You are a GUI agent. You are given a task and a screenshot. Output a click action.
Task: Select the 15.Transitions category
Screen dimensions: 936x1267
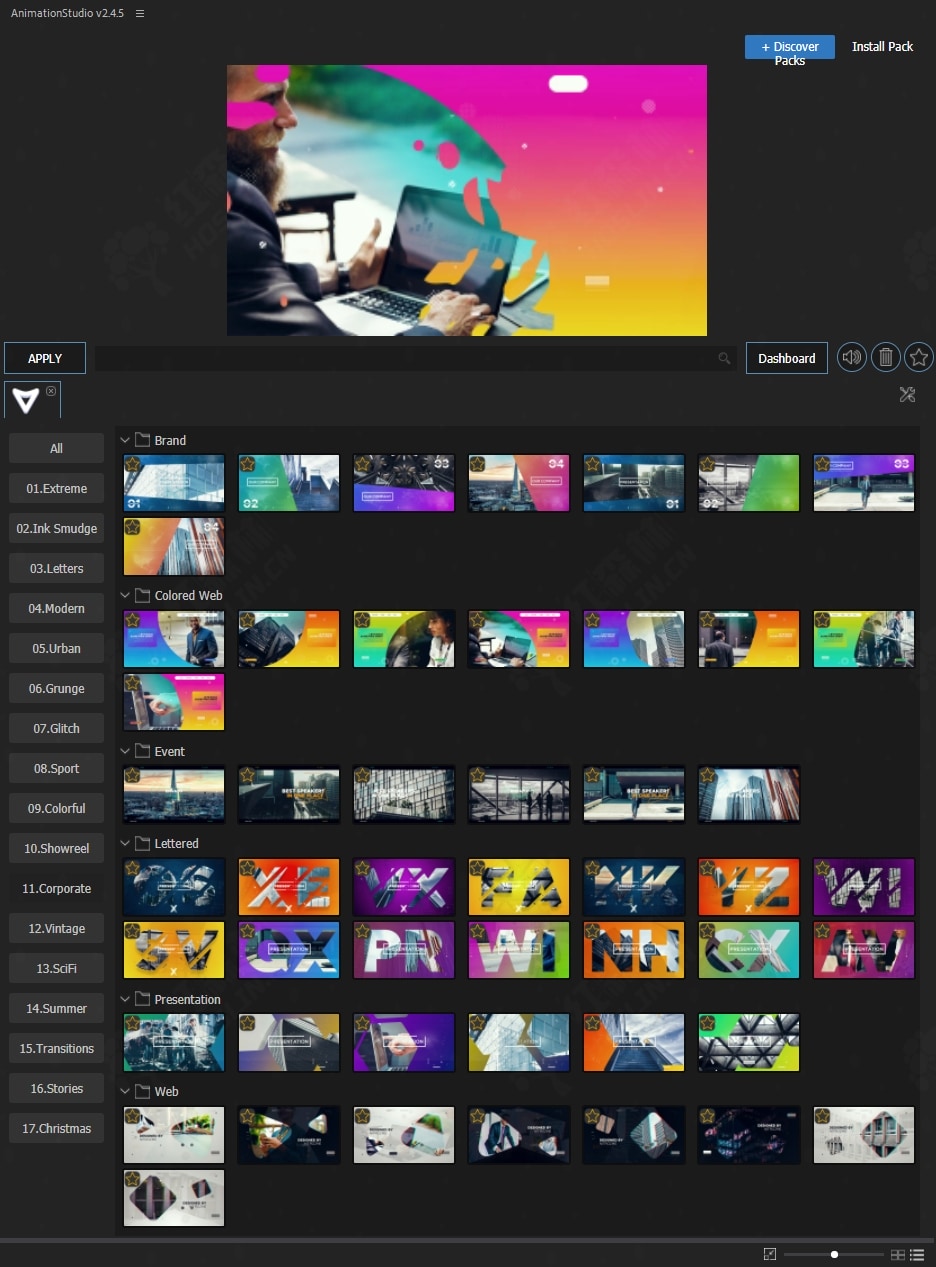pos(56,1048)
